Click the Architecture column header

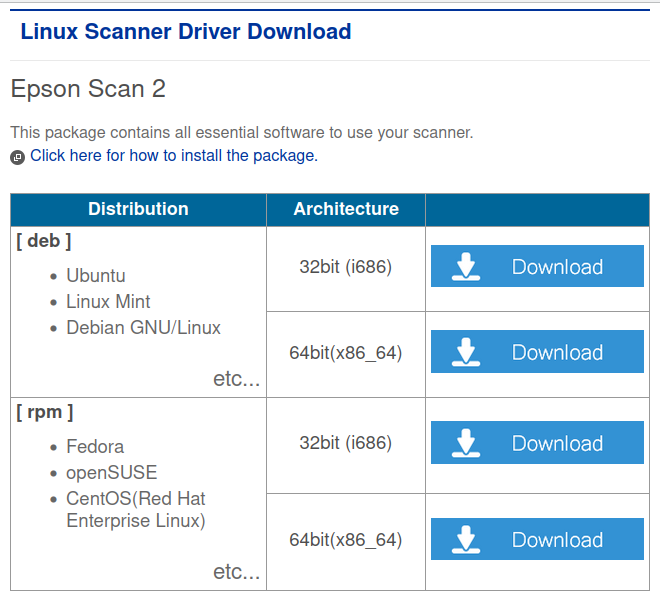[x=346, y=209]
